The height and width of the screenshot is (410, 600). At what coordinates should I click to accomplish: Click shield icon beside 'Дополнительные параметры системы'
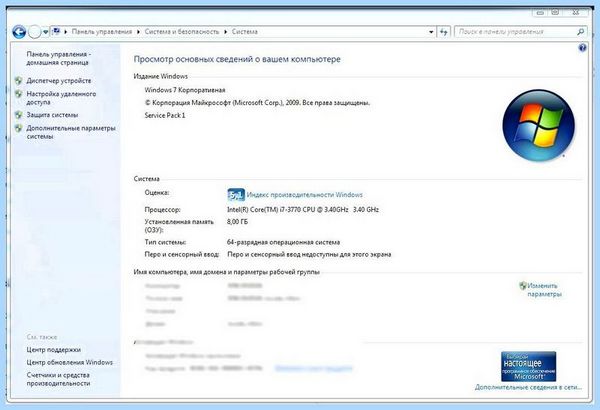pos(18,128)
